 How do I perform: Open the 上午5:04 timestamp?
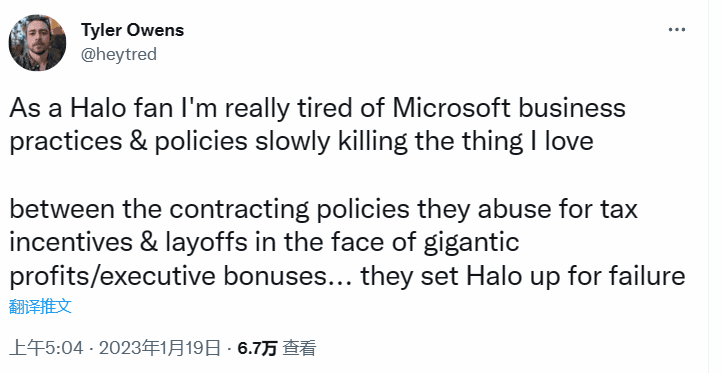coord(46,348)
